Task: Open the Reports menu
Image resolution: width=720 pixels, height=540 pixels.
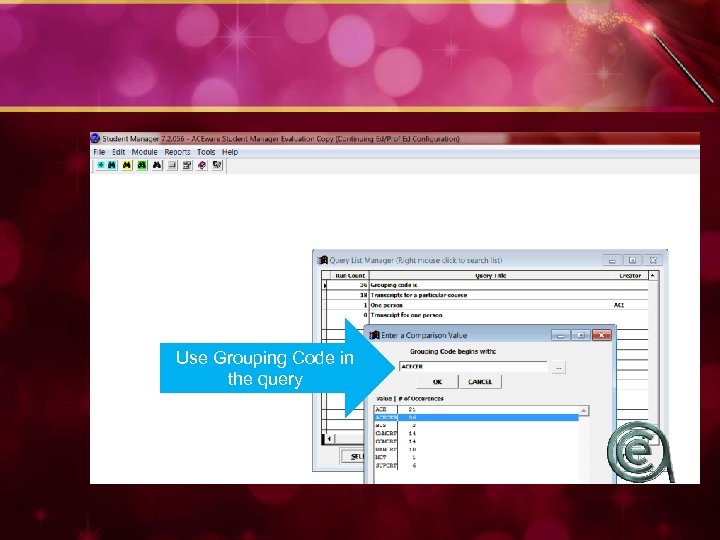Action: (177, 152)
